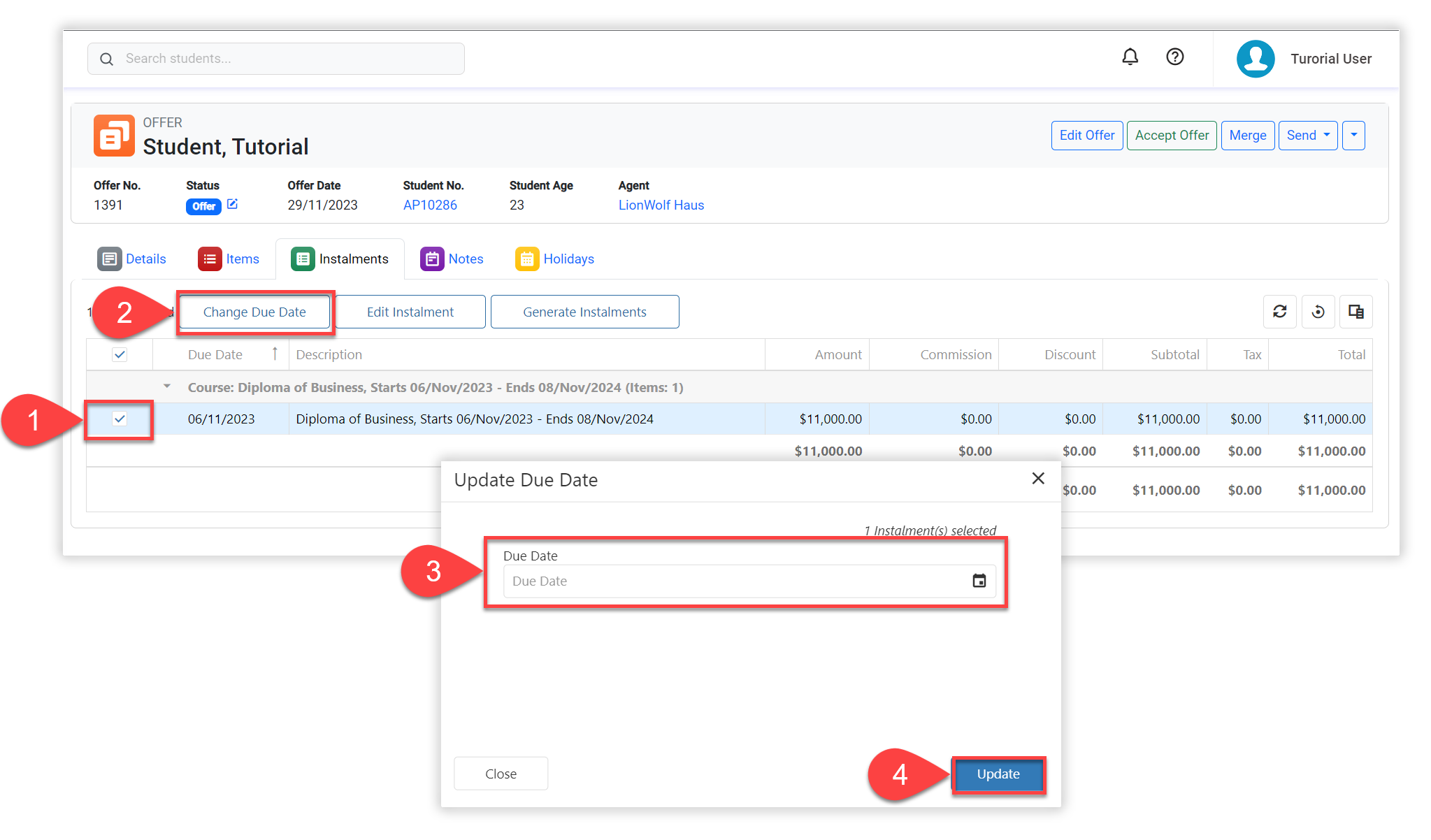Expand the Send dropdown button
Screen dimensions: 1431x840
[x=1308, y=136]
